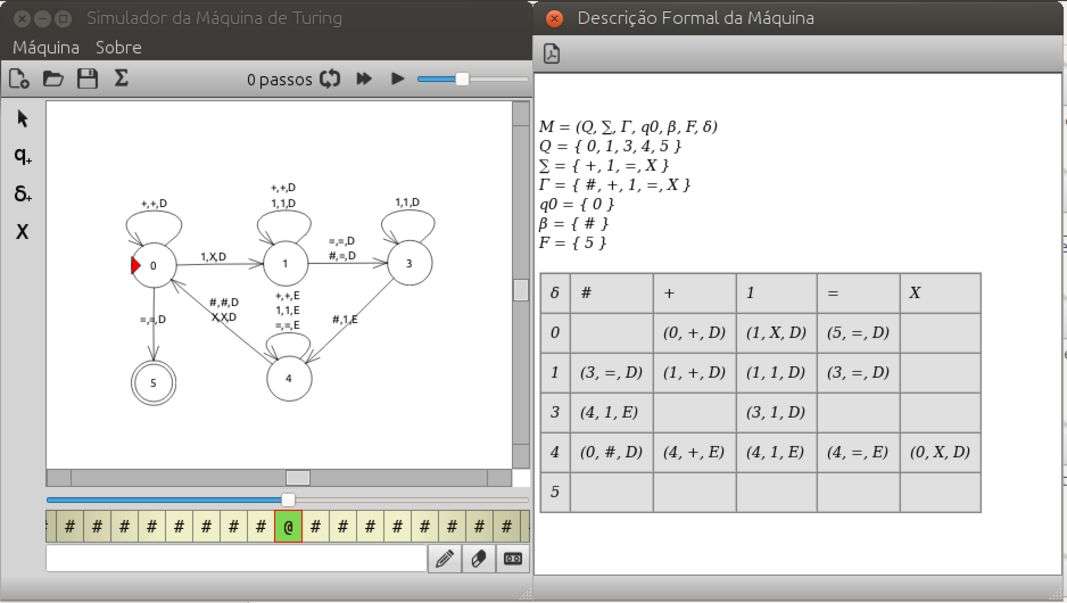Play the Turing machine simulation
This screenshot has width=1067, height=603.
(x=397, y=79)
